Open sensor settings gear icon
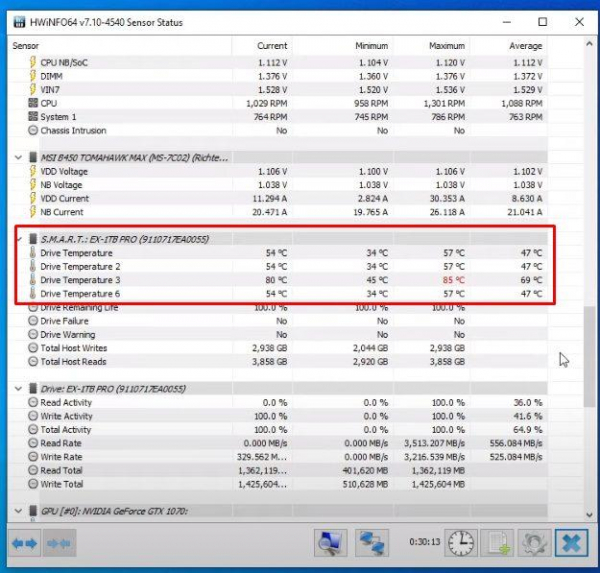600x573 pixels. click(x=534, y=543)
